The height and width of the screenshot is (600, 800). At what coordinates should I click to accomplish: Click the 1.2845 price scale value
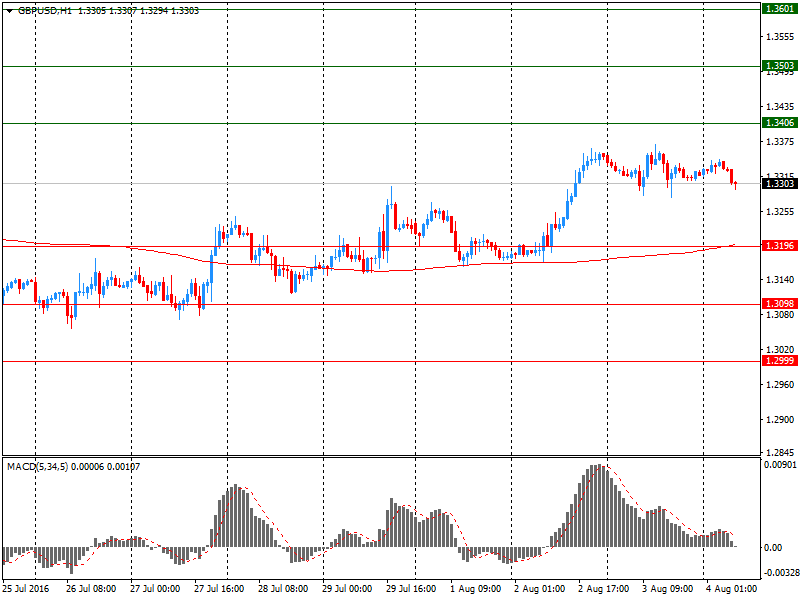coord(780,452)
